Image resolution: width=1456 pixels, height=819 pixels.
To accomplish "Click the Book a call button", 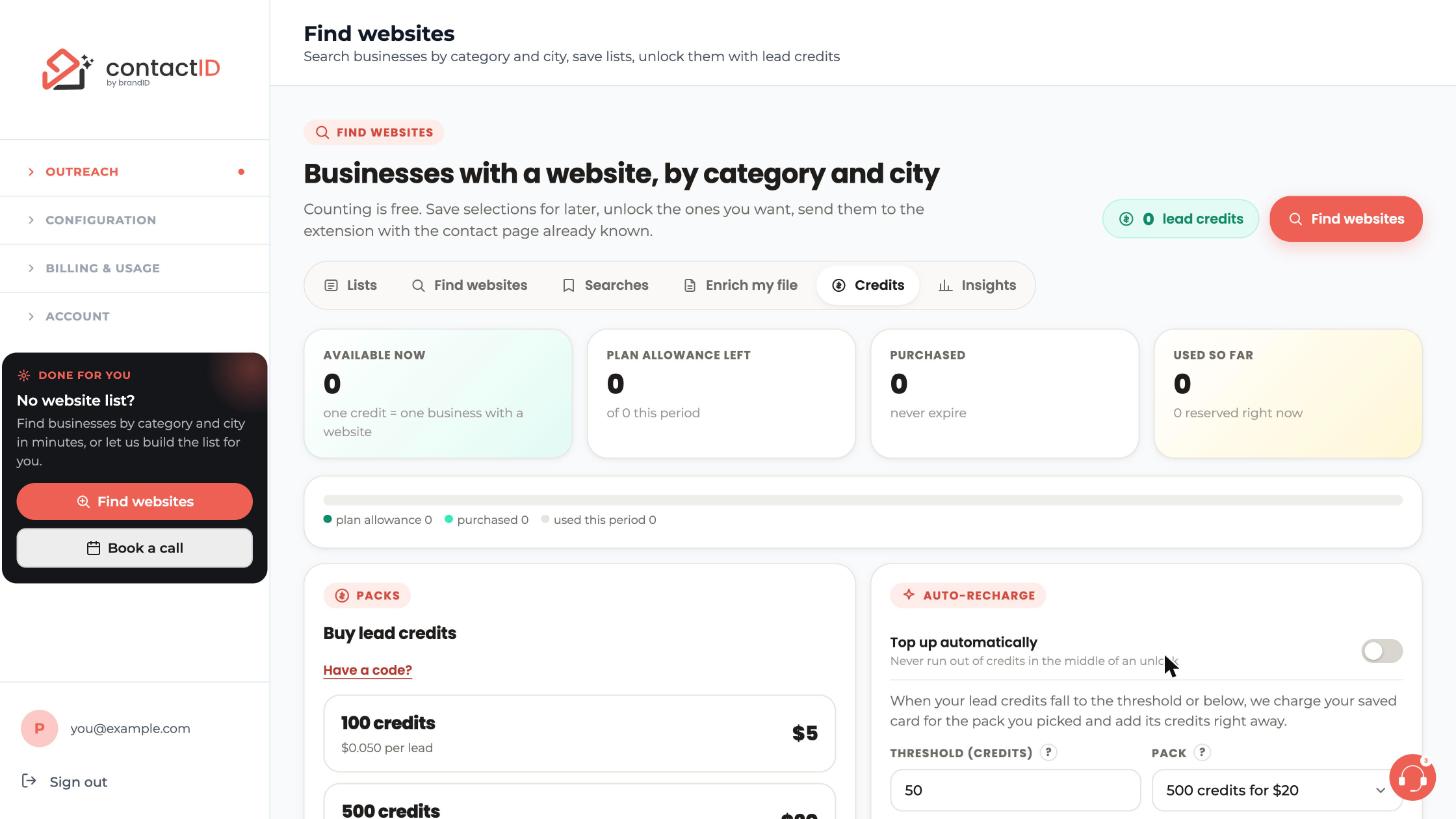I will click(134, 548).
